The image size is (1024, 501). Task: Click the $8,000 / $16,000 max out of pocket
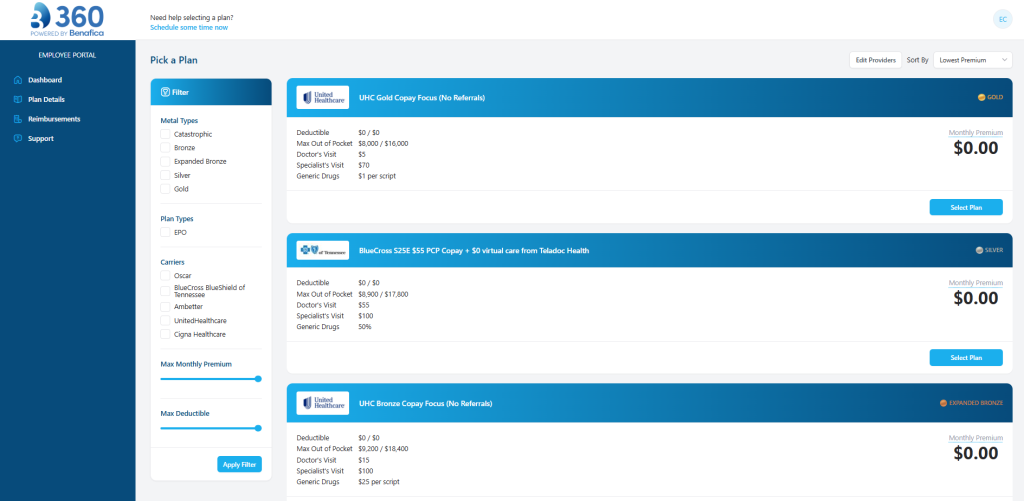(383, 143)
